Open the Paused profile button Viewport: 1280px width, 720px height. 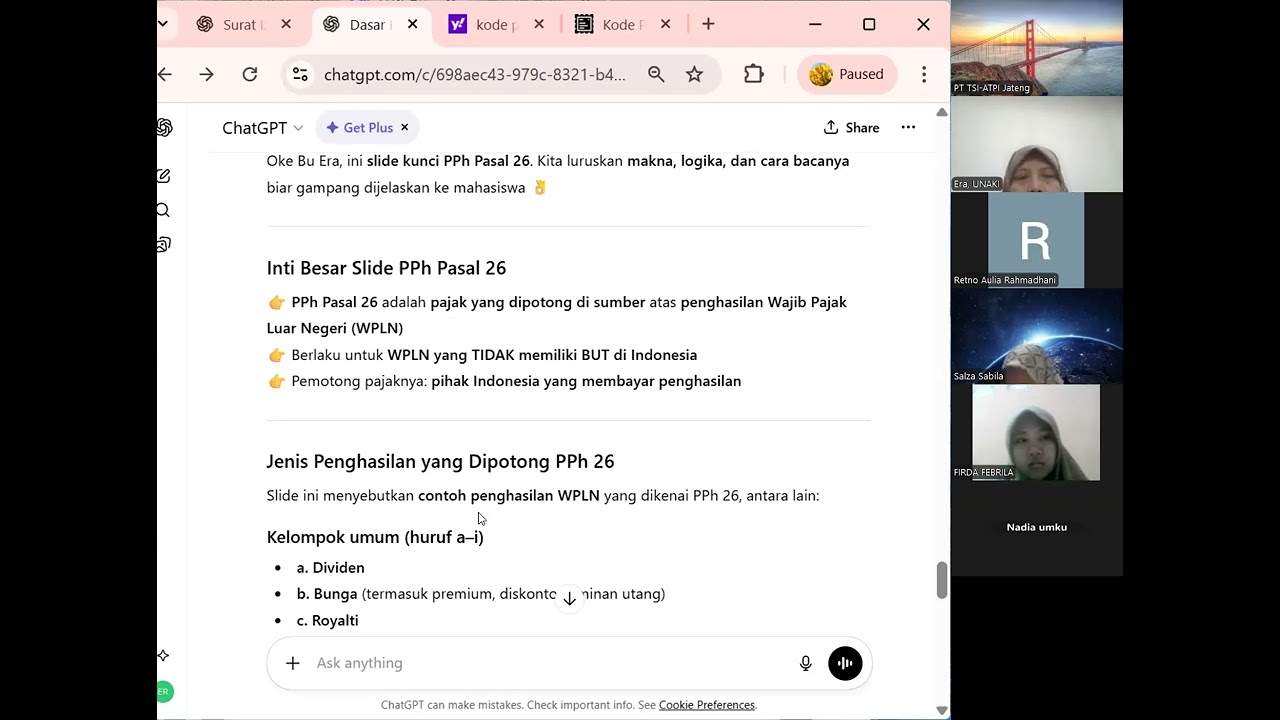click(846, 74)
